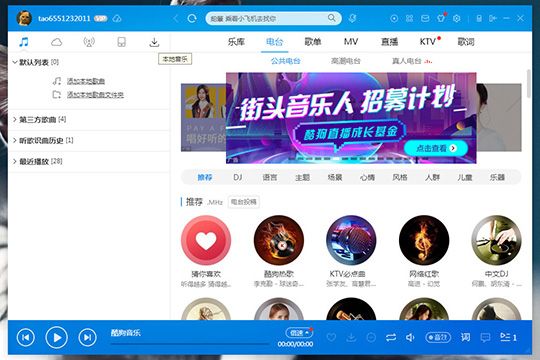This screenshot has height=360, width=540.
Task: Open the messages mail icon
Action: (x=425, y=18)
